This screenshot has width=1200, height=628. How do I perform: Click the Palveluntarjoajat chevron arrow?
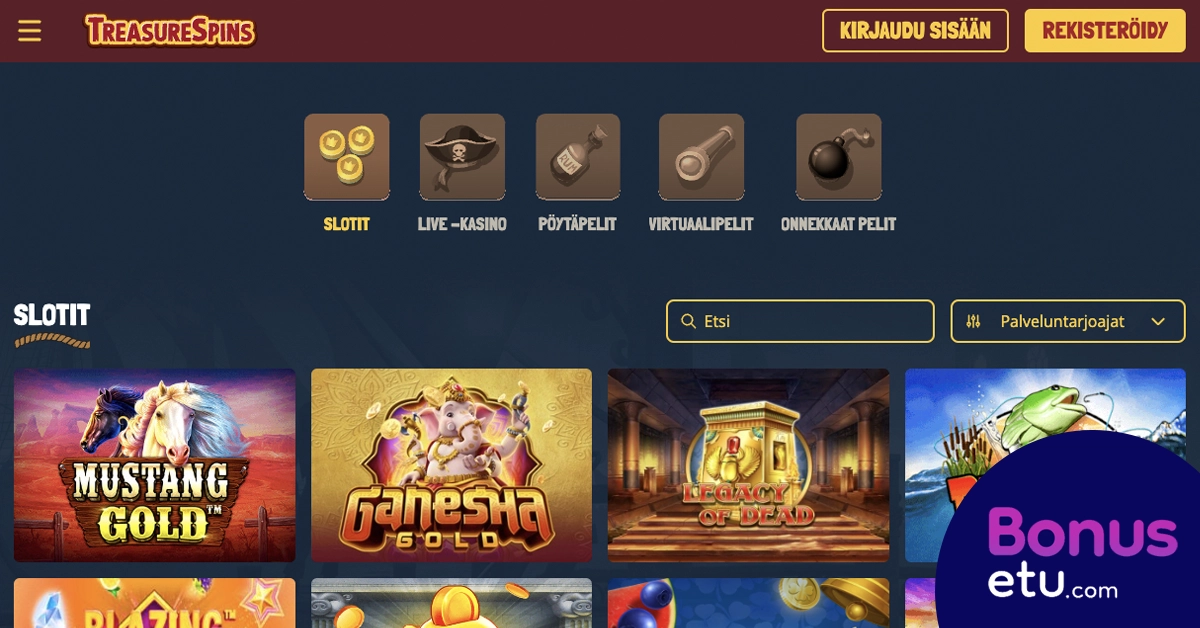1158,321
